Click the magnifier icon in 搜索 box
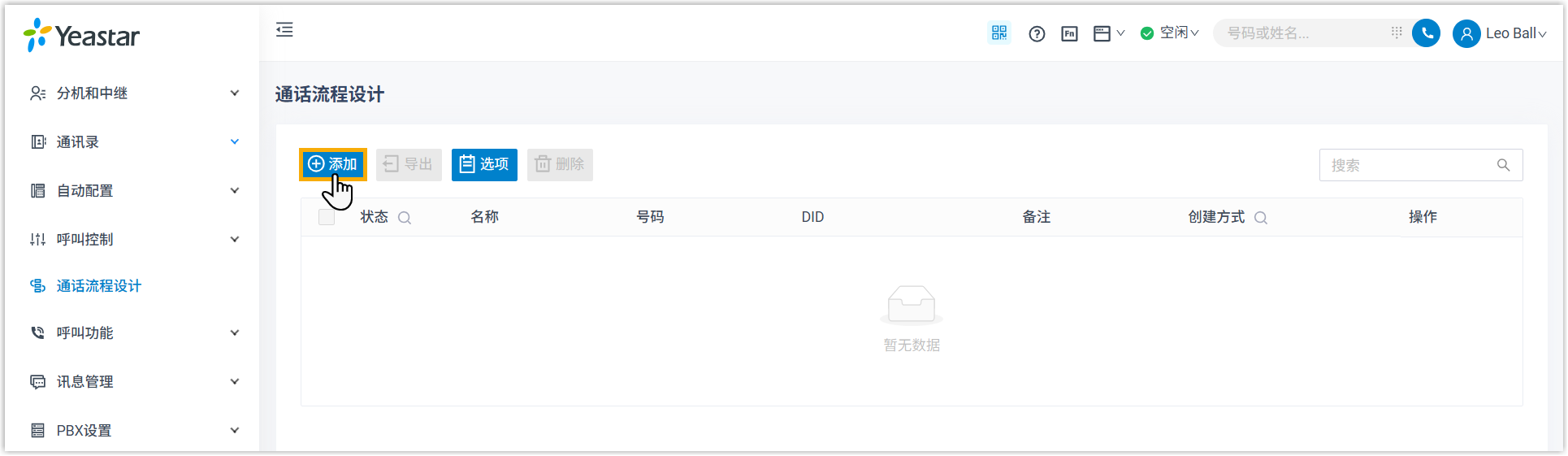 pyautogui.click(x=1503, y=165)
